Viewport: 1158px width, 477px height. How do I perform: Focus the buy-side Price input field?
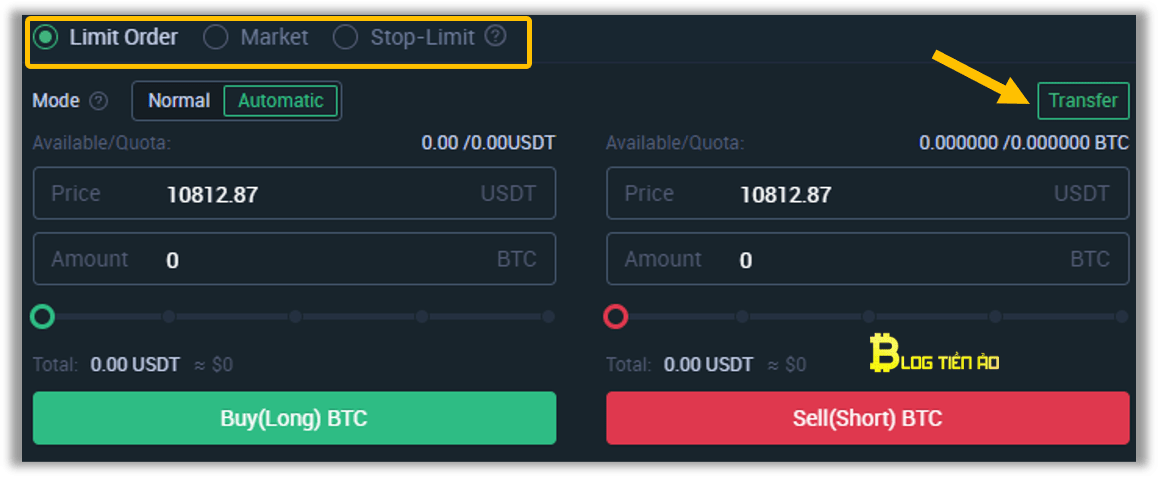coord(294,193)
